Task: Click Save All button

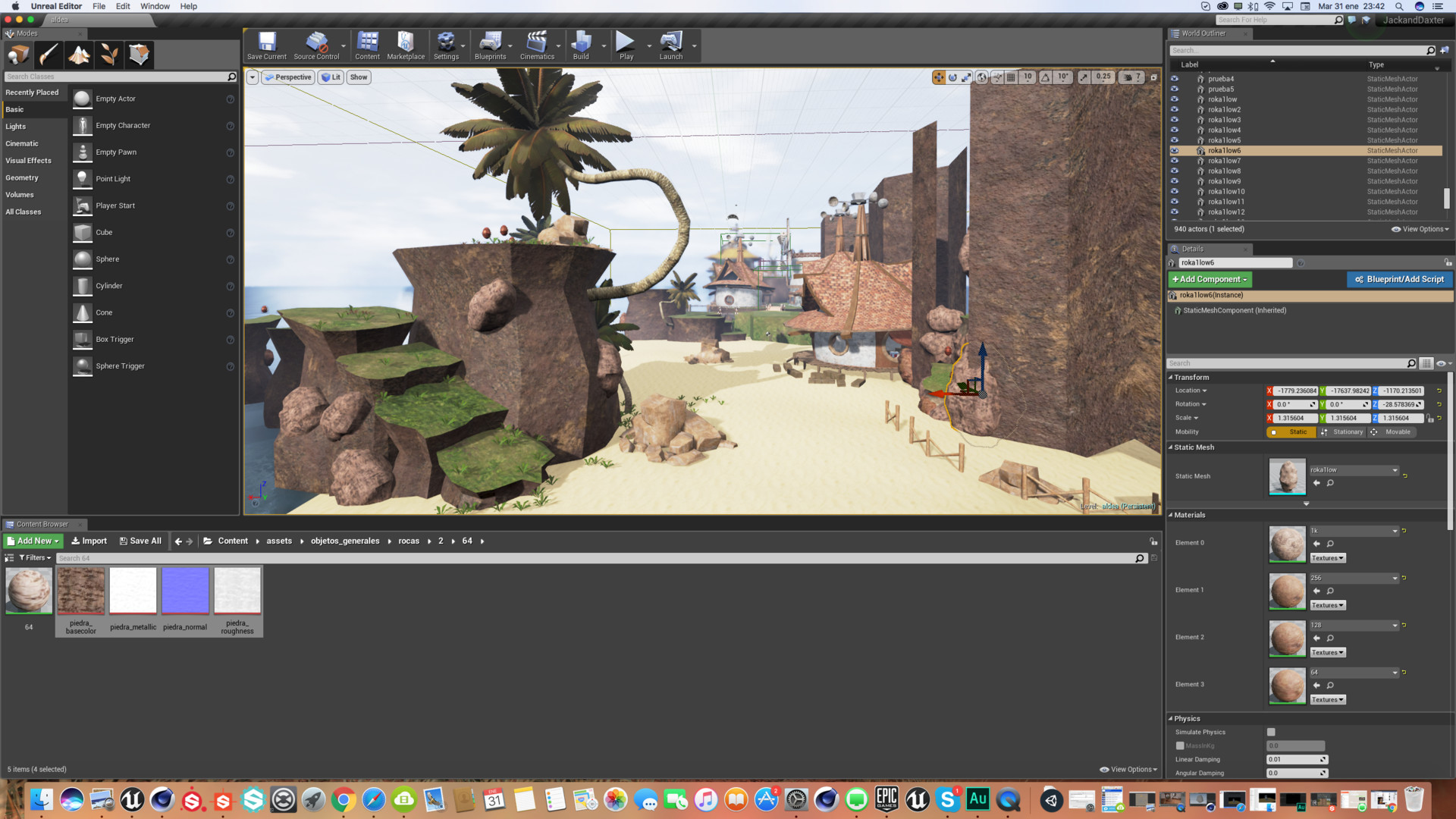Action: (x=140, y=541)
